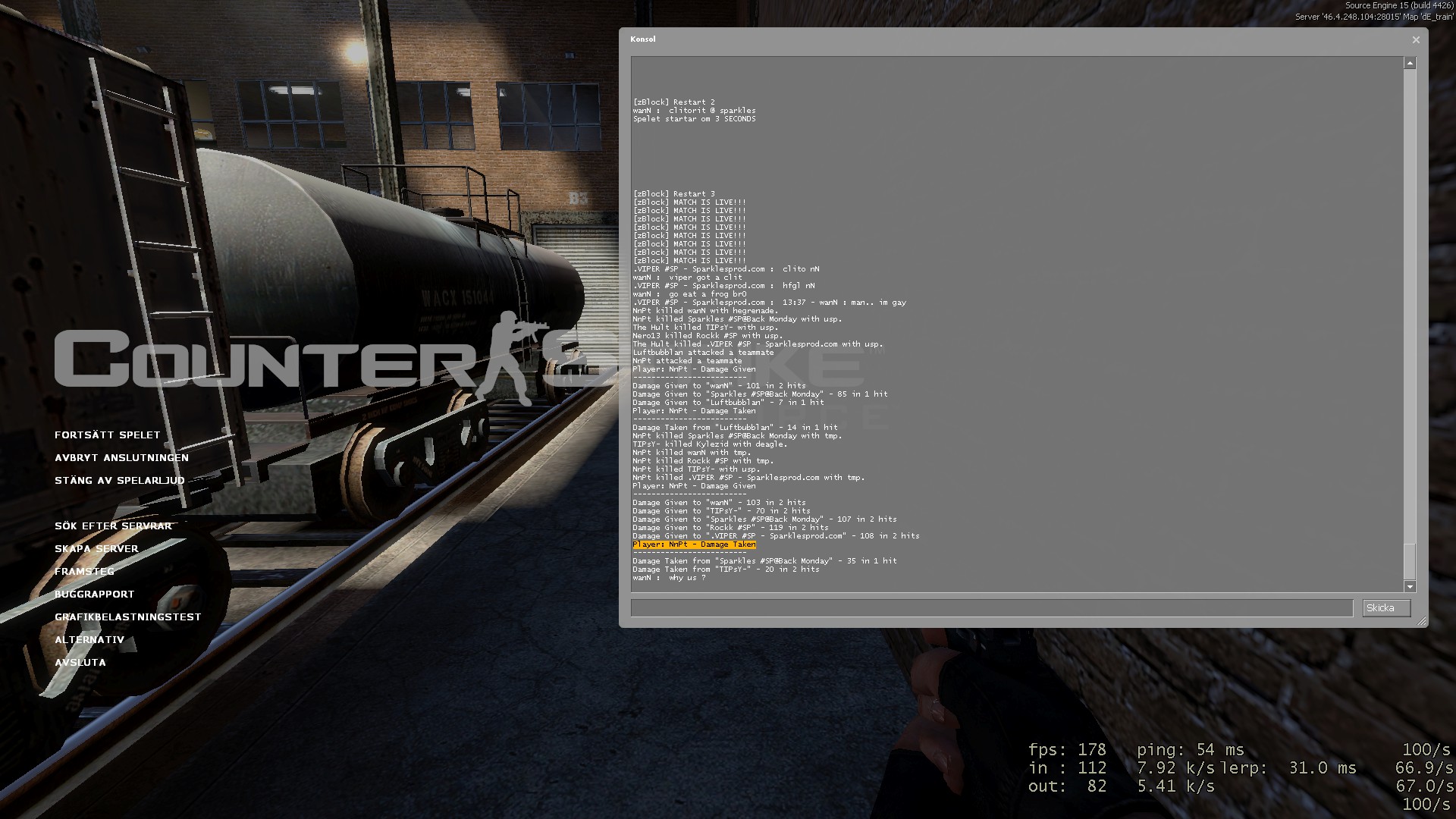This screenshot has width=1456, height=819.
Task: Click Buggrapport menu item
Action: 94,595
